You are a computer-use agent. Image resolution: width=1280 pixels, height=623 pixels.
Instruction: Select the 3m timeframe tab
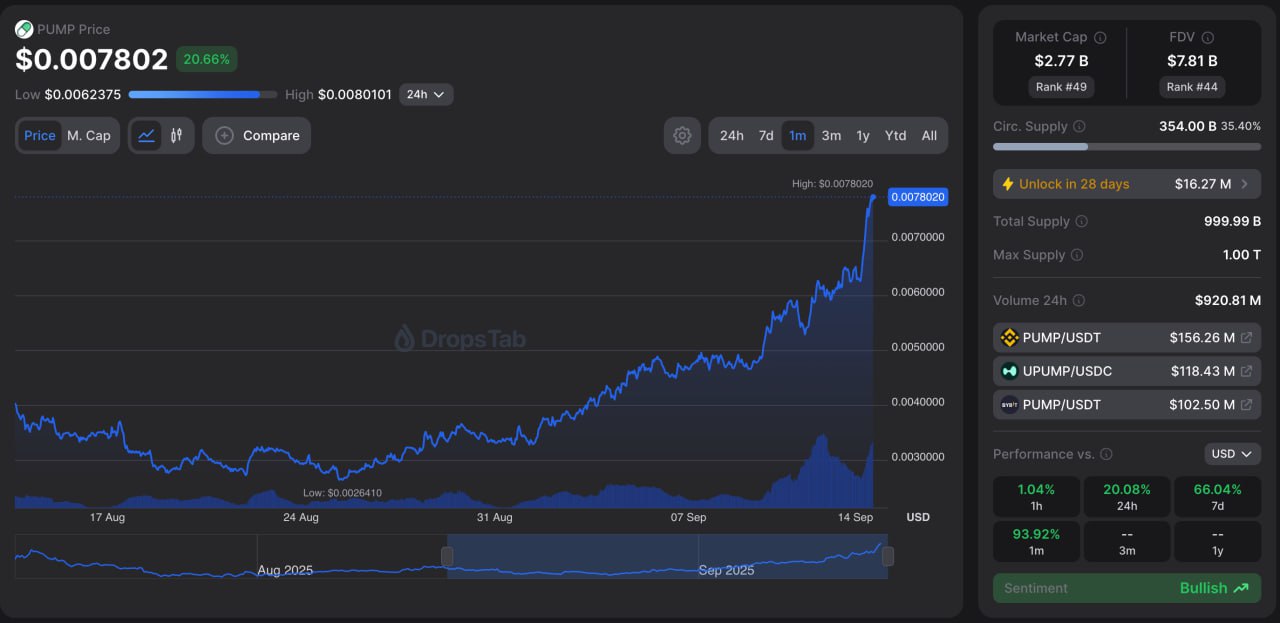(x=831, y=135)
